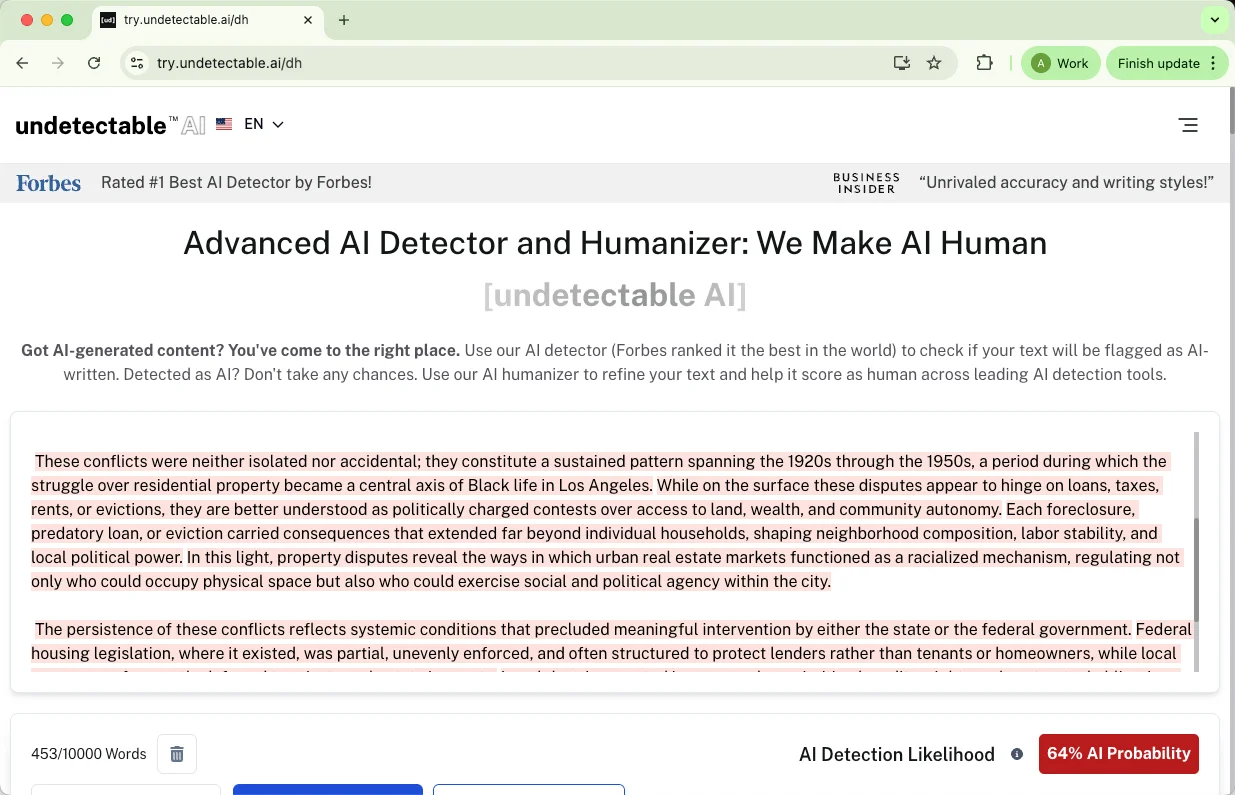This screenshot has height=795, width=1235.
Task: Open the tab search chevron
Action: (x=1214, y=19)
